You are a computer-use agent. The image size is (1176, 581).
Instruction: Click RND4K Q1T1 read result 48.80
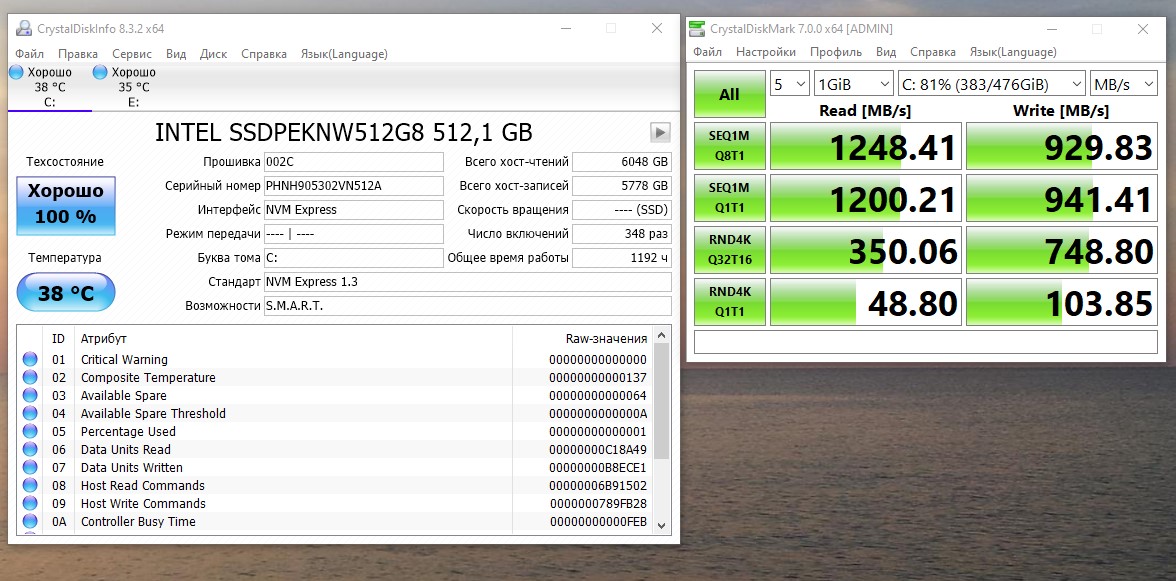[x=866, y=302]
